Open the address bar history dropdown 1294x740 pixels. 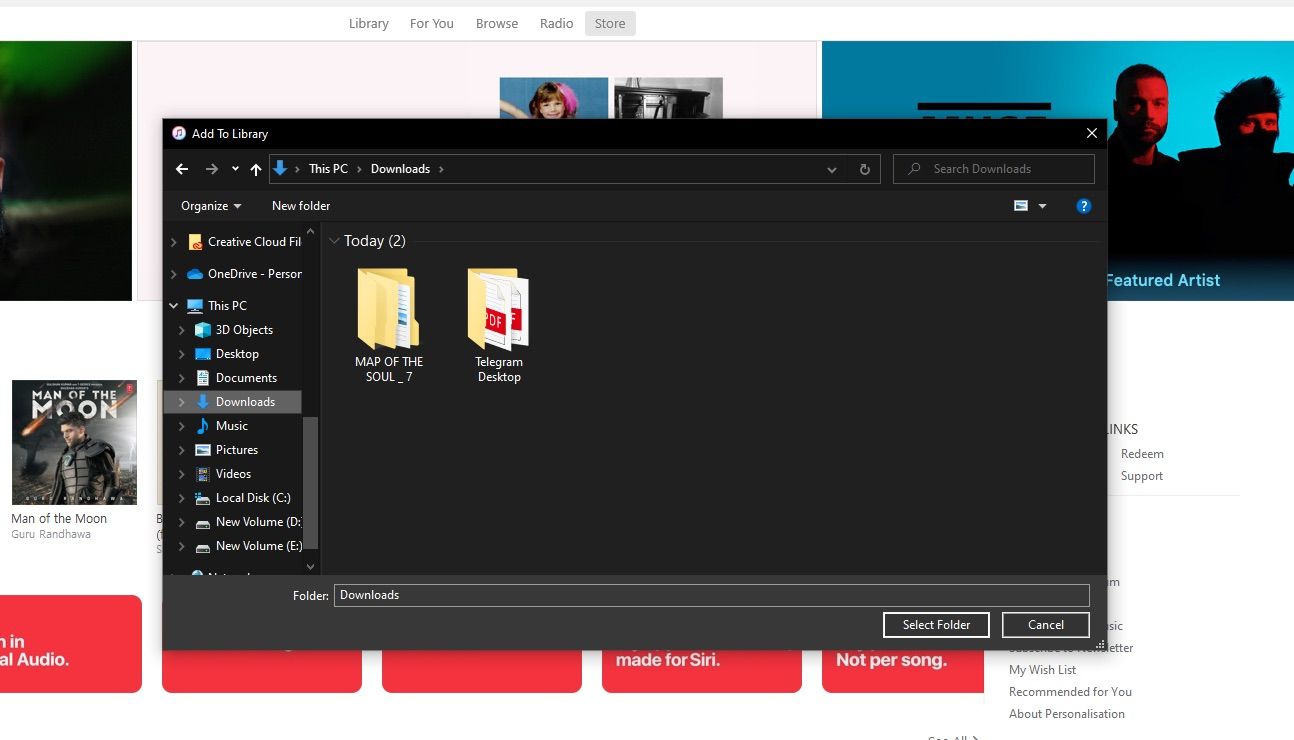pyautogui.click(x=831, y=168)
